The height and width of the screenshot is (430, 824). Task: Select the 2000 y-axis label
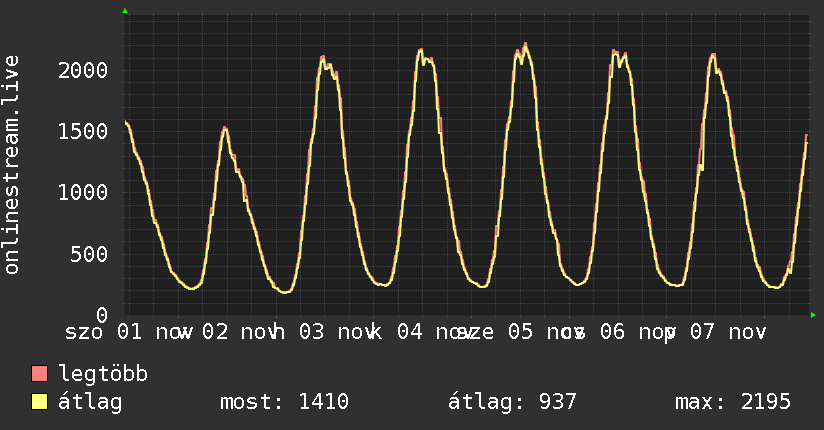(x=82, y=70)
